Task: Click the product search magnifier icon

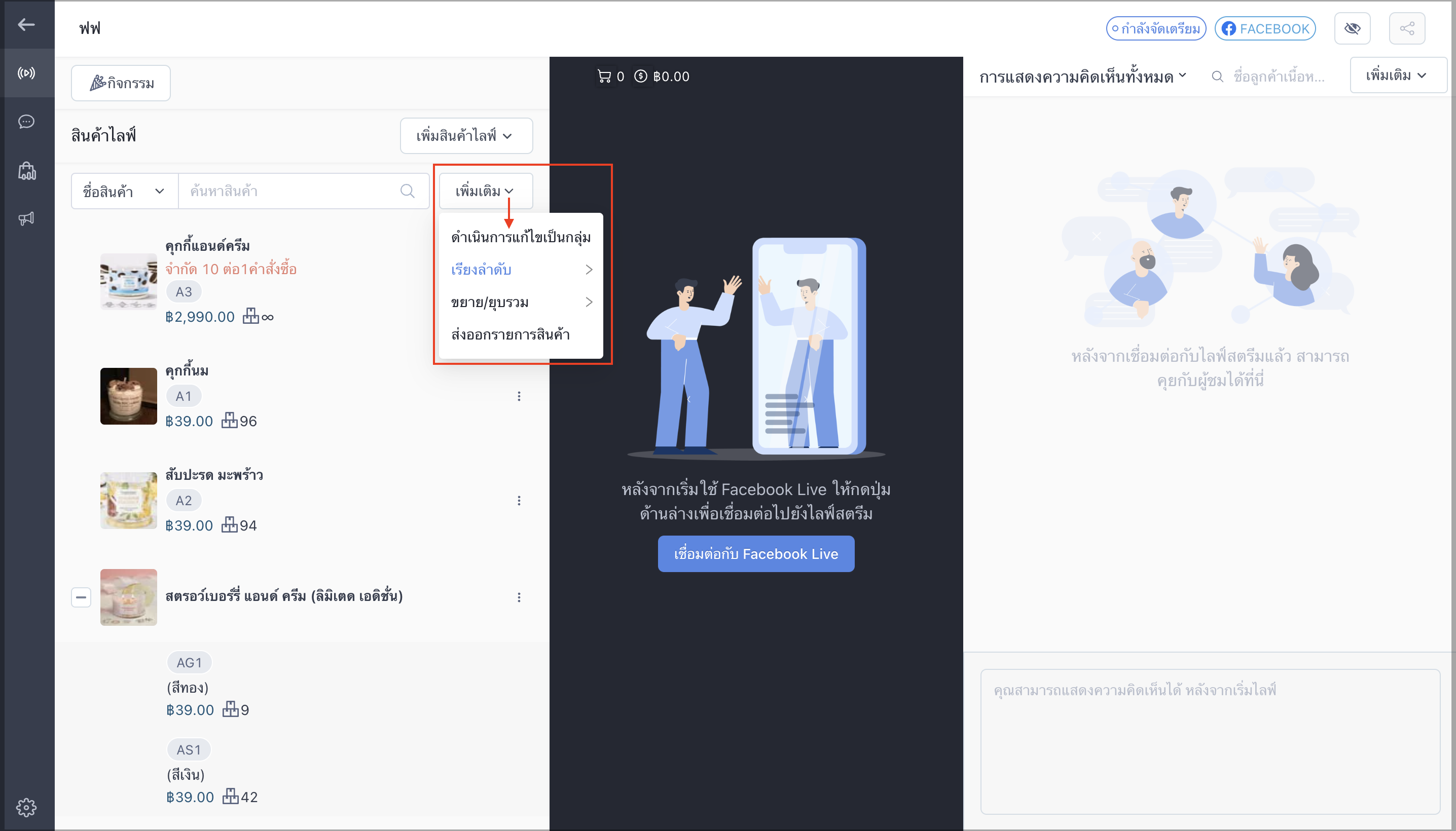Action: (407, 191)
